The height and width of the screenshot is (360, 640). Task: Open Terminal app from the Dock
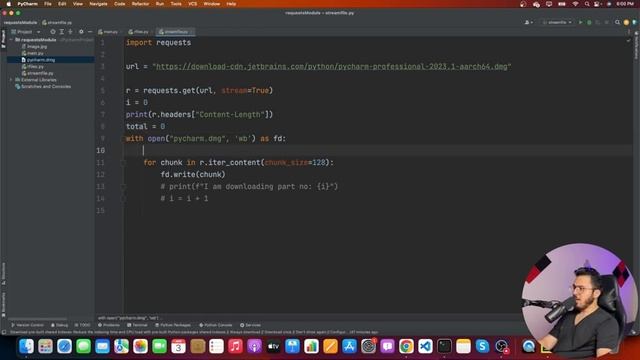click(444, 347)
